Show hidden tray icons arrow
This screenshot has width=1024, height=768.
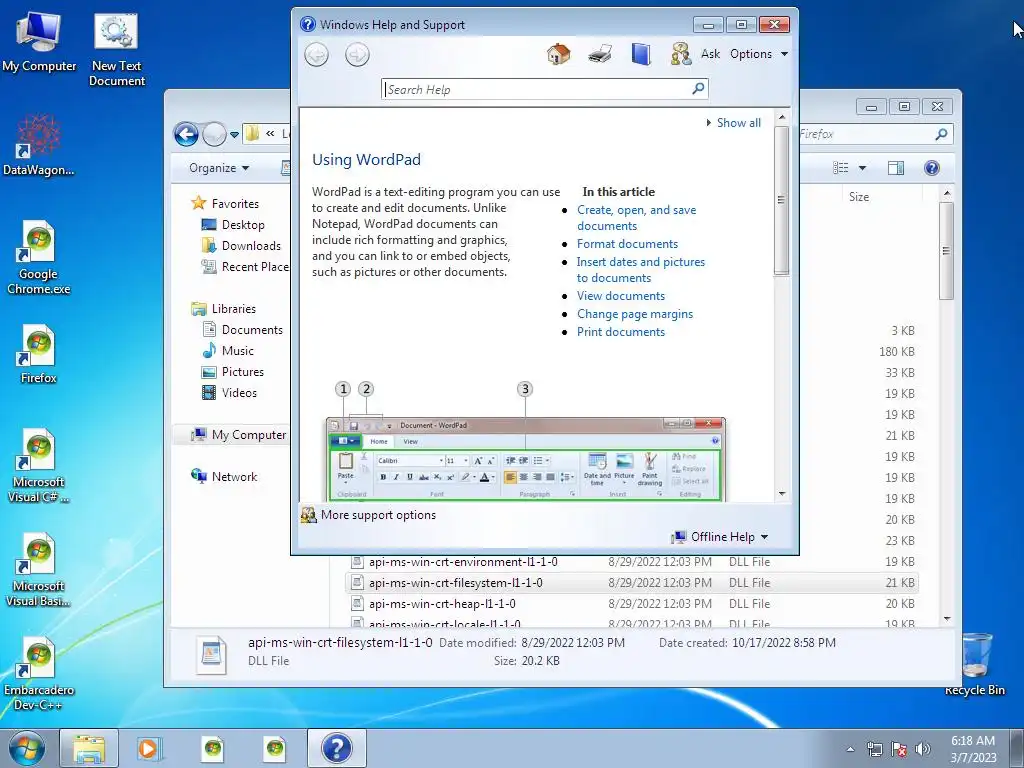coord(850,749)
